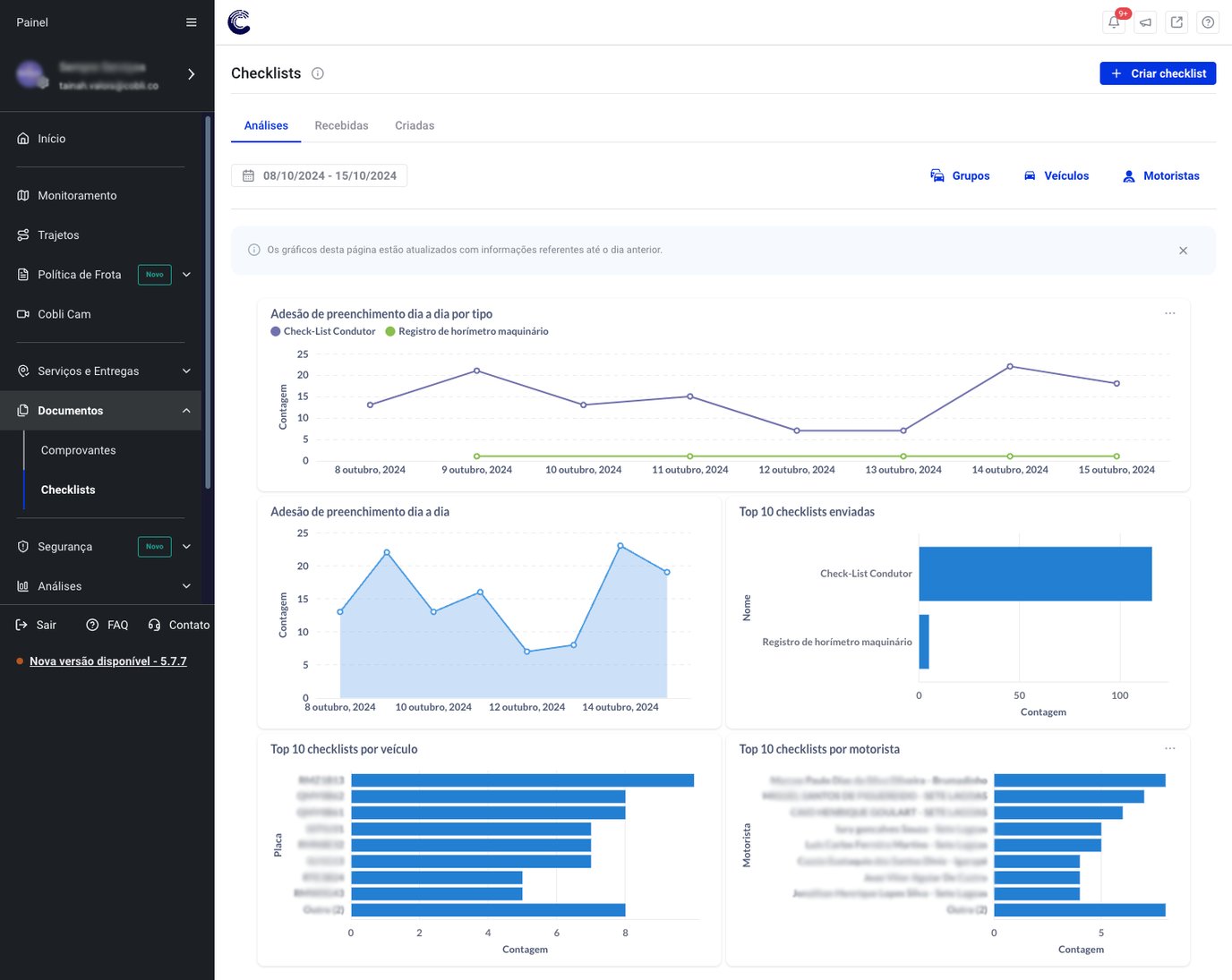Click the megaphone announcements icon

coord(1145,22)
